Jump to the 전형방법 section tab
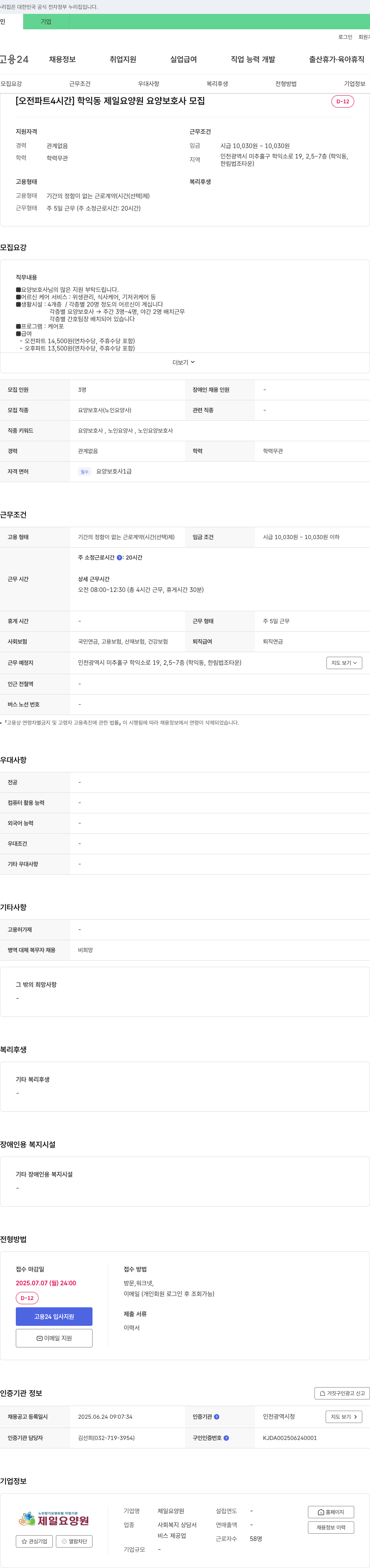 [286, 83]
